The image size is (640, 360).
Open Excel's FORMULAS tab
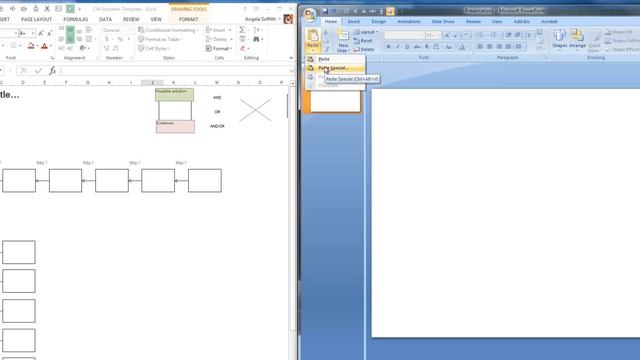tap(76, 19)
